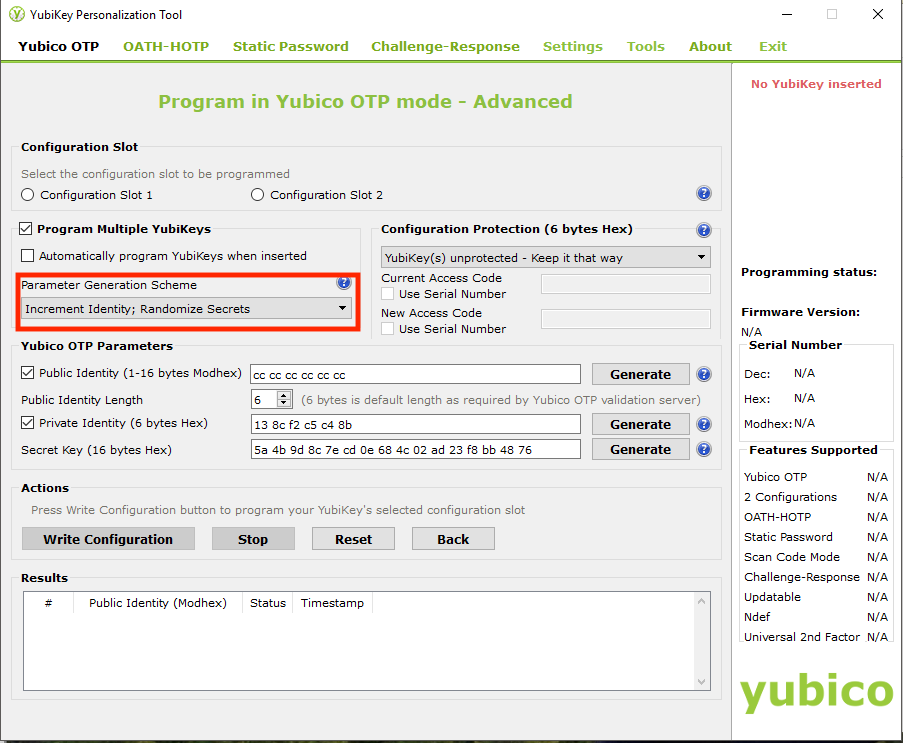Open help for Configuration Protection section
Screen dimensions: 903x743
703,230
